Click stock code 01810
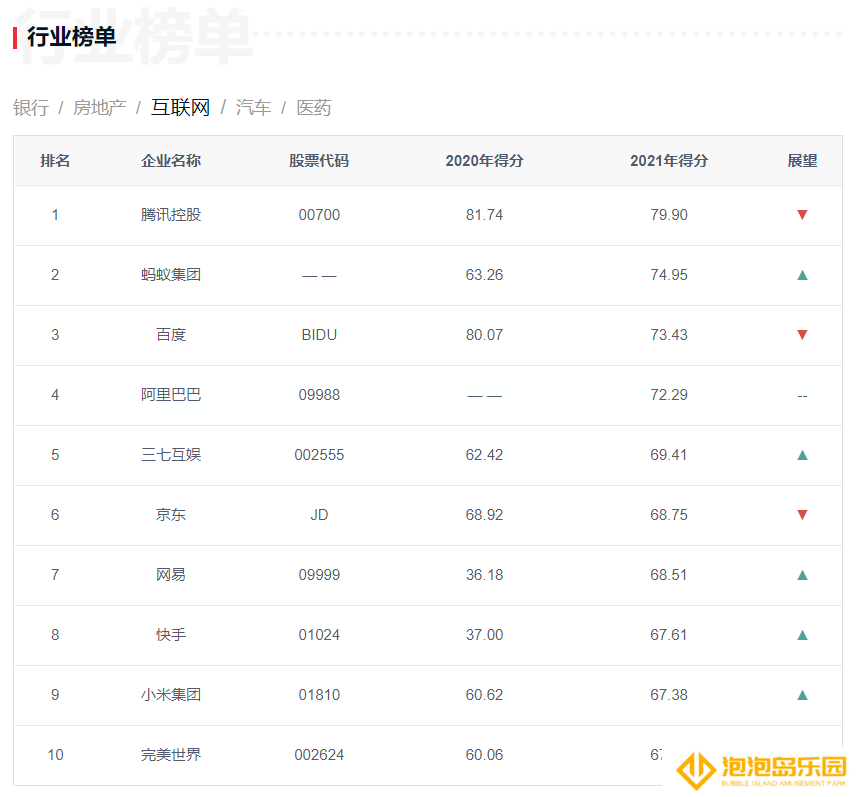 319,695
